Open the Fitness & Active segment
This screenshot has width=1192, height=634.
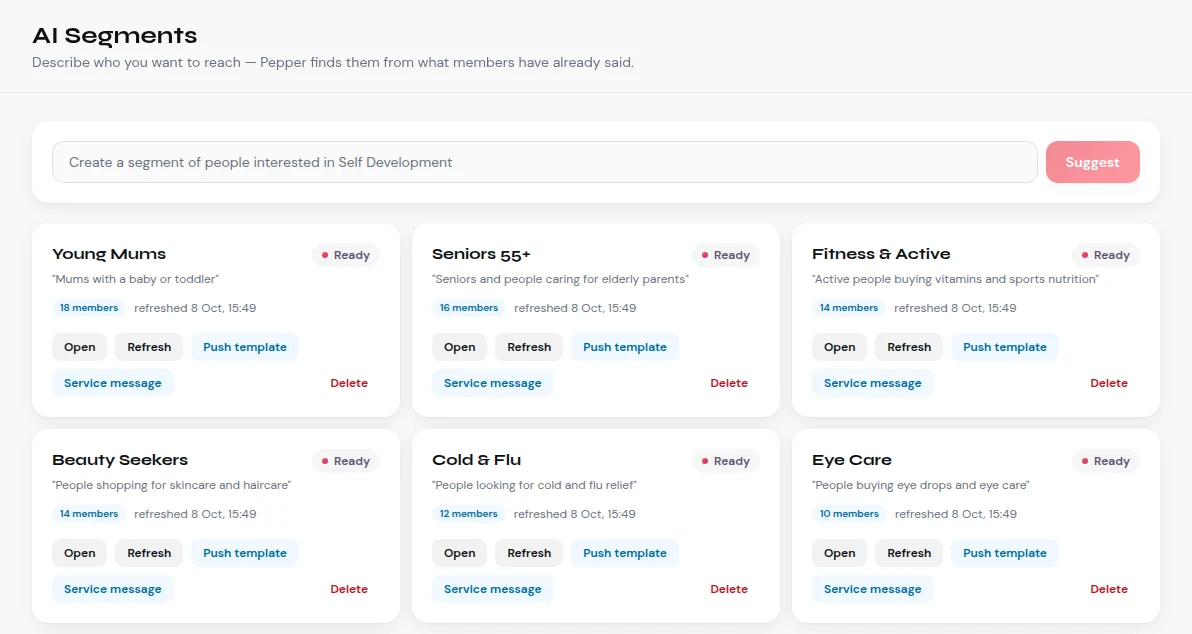(x=840, y=347)
